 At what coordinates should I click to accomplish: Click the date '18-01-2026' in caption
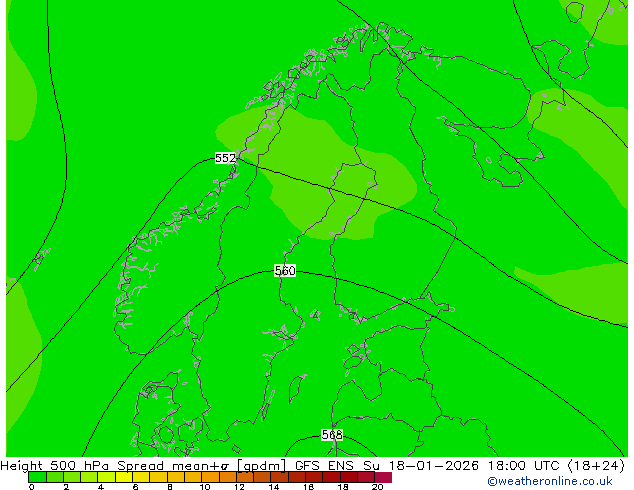[x=434, y=466]
